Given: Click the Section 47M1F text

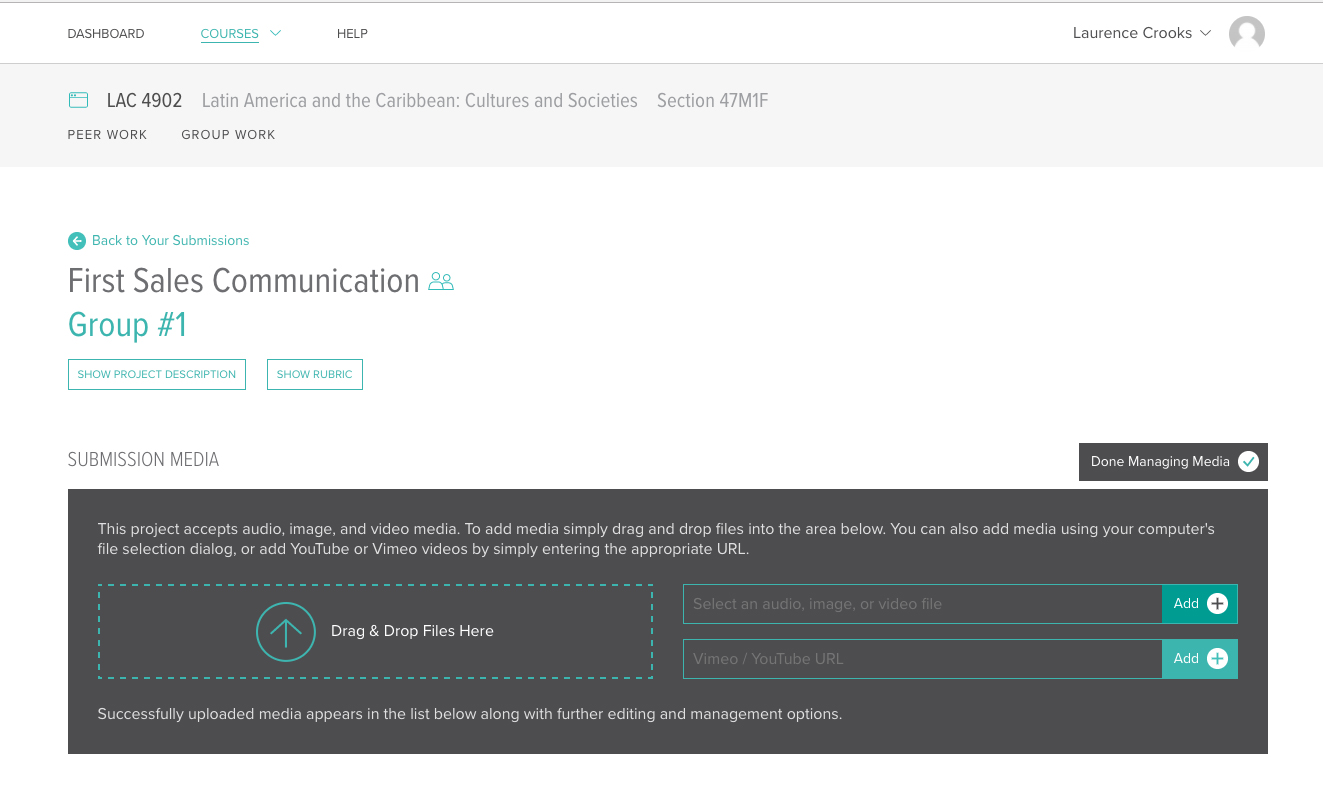Looking at the screenshot, I should click(x=713, y=101).
